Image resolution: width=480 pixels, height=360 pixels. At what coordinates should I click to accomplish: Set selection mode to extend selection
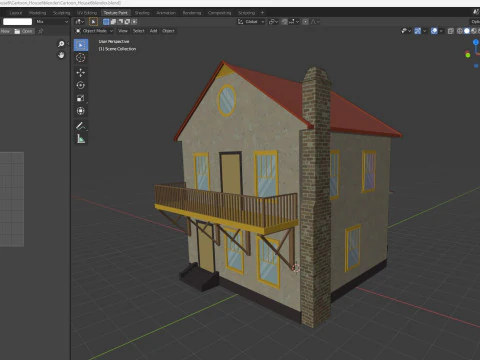coord(113,22)
